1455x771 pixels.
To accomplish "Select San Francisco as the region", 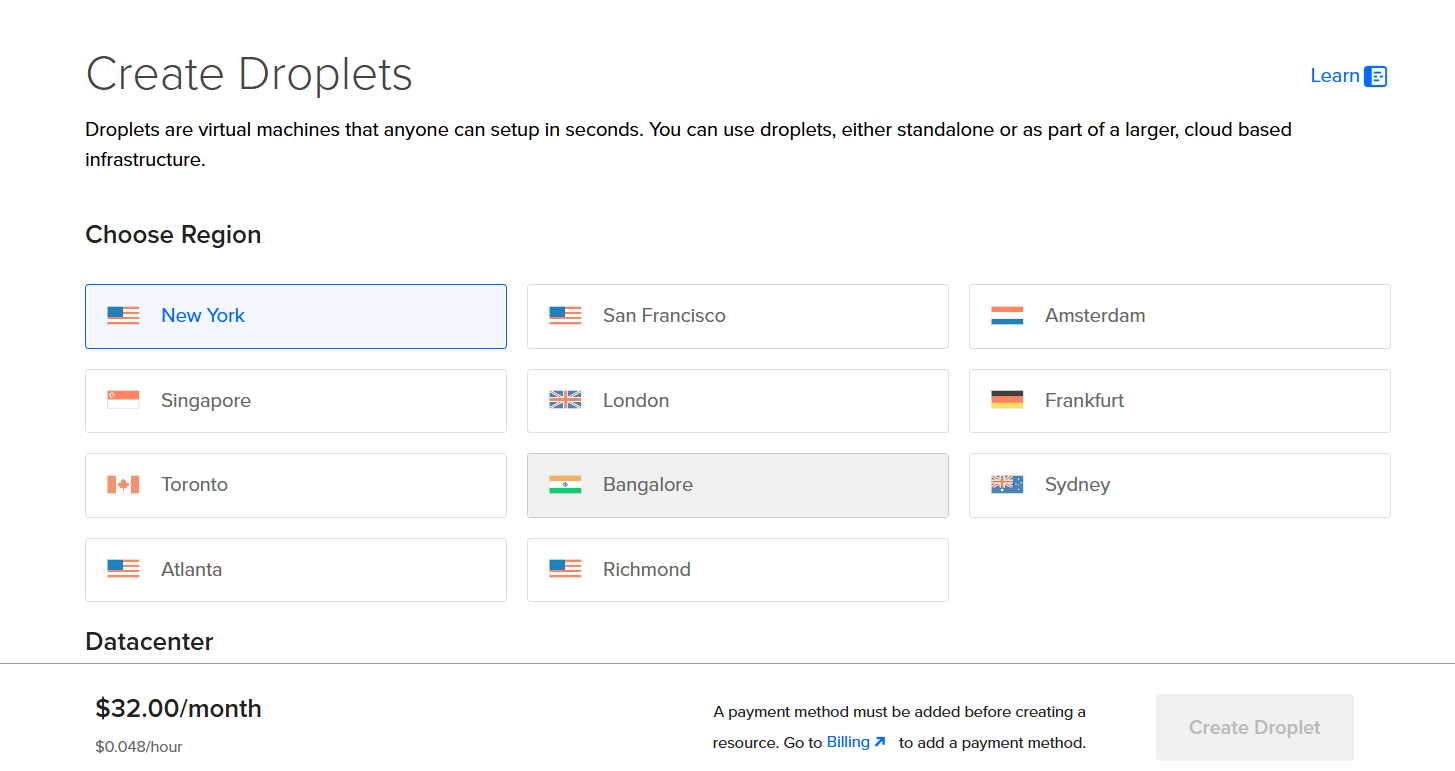I will 737,316.
